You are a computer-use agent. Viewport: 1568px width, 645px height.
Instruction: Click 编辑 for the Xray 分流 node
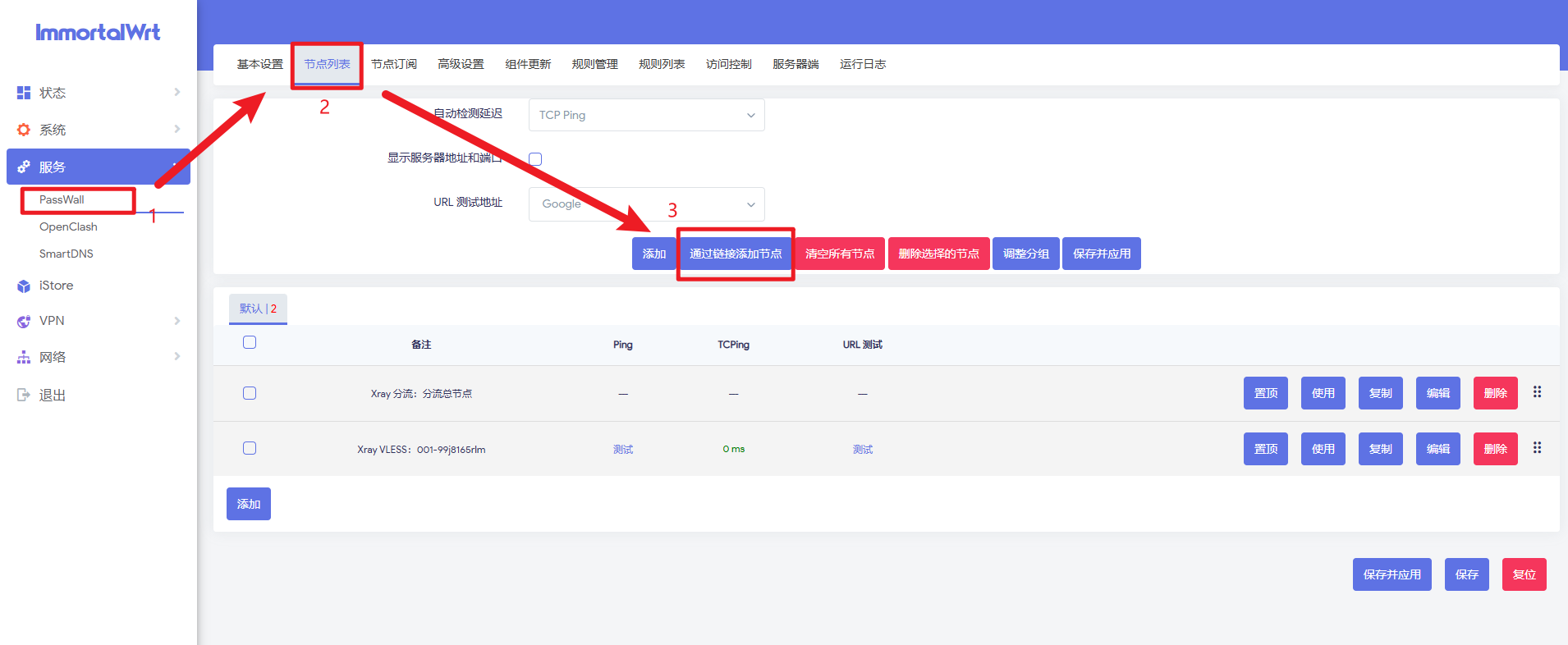click(1438, 393)
